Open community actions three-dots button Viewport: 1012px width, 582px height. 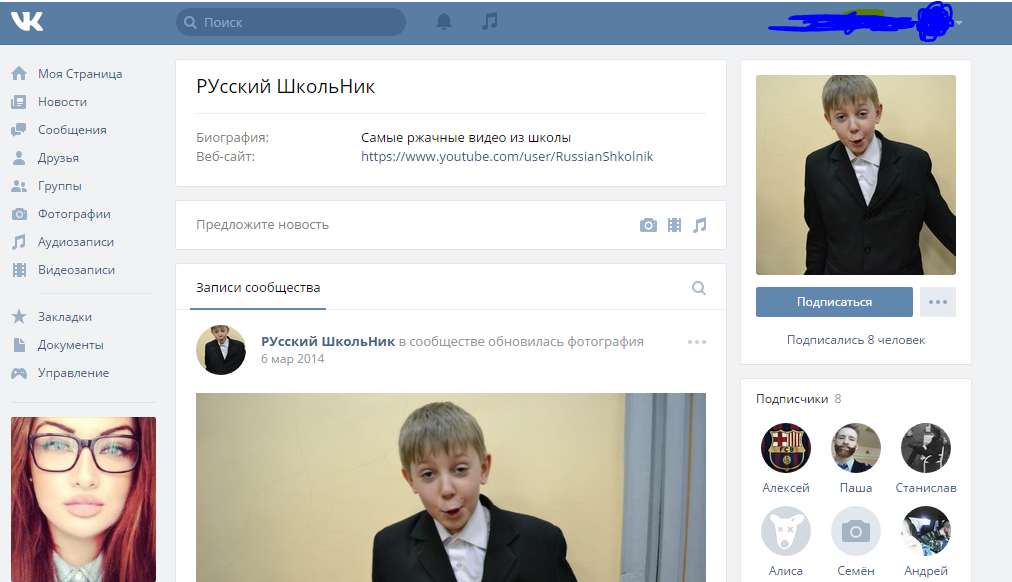click(x=938, y=302)
